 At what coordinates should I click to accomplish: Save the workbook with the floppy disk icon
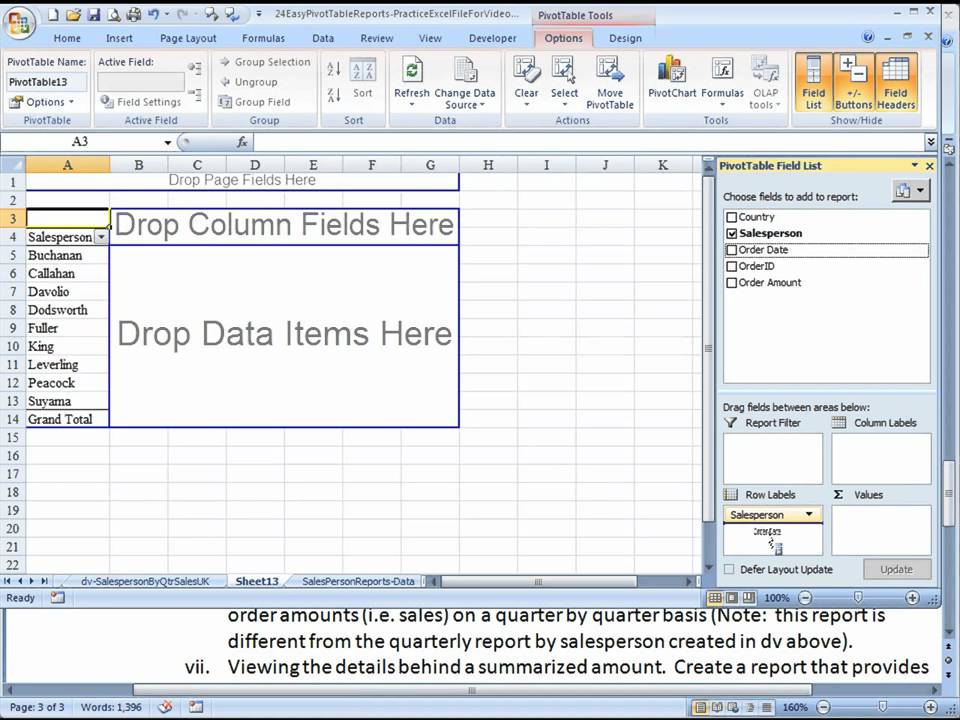coord(94,14)
